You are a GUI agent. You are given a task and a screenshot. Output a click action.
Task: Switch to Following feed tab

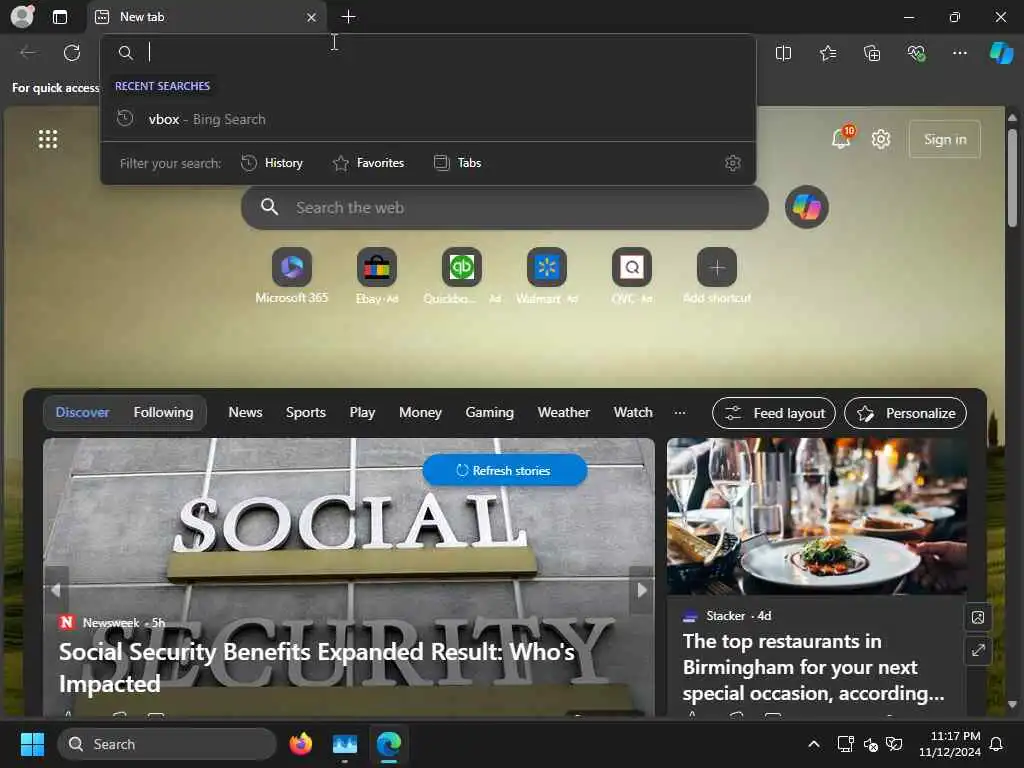(x=163, y=413)
